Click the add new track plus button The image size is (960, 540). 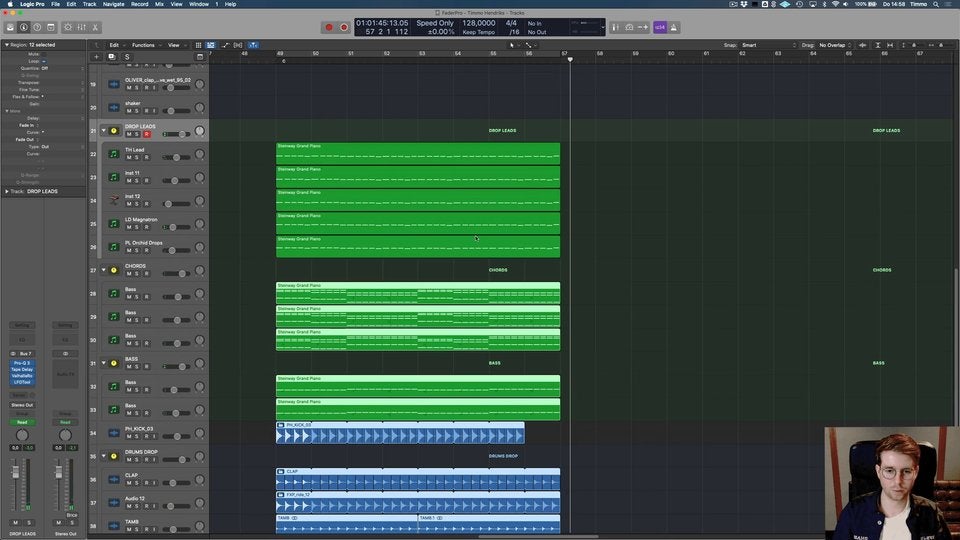point(96,57)
